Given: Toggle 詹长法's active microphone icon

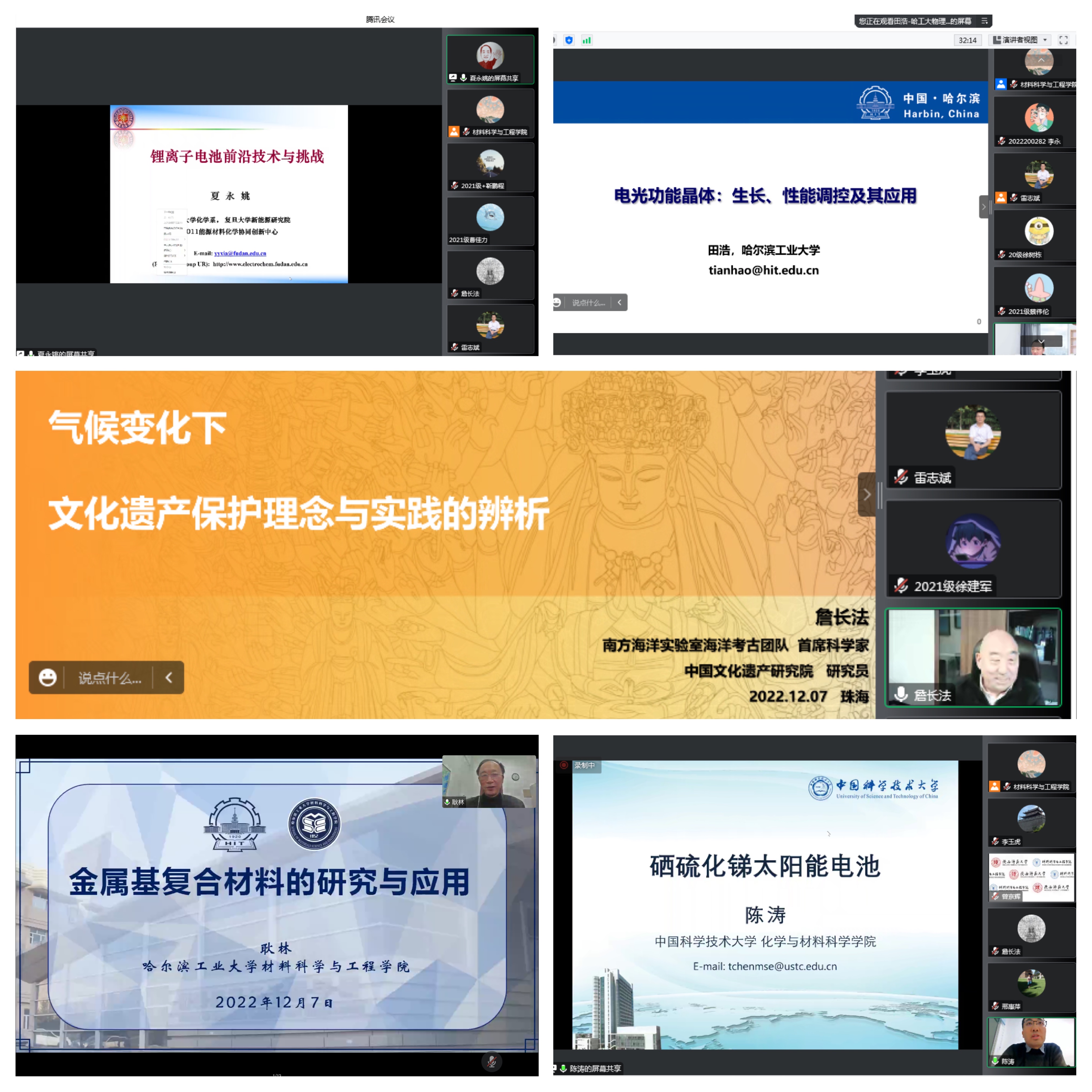Looking at the screenshot, I should coord(901,694).
